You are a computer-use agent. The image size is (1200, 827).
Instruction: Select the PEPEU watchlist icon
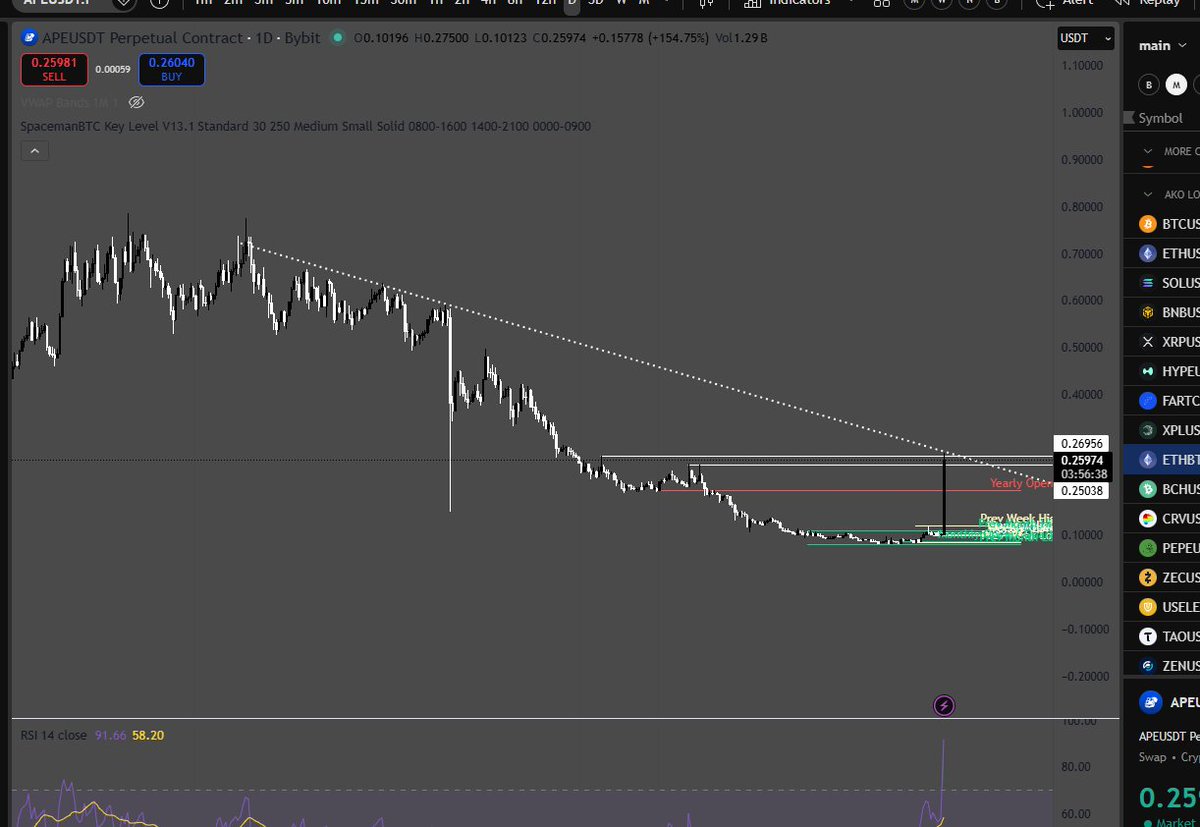[1148, 548]
